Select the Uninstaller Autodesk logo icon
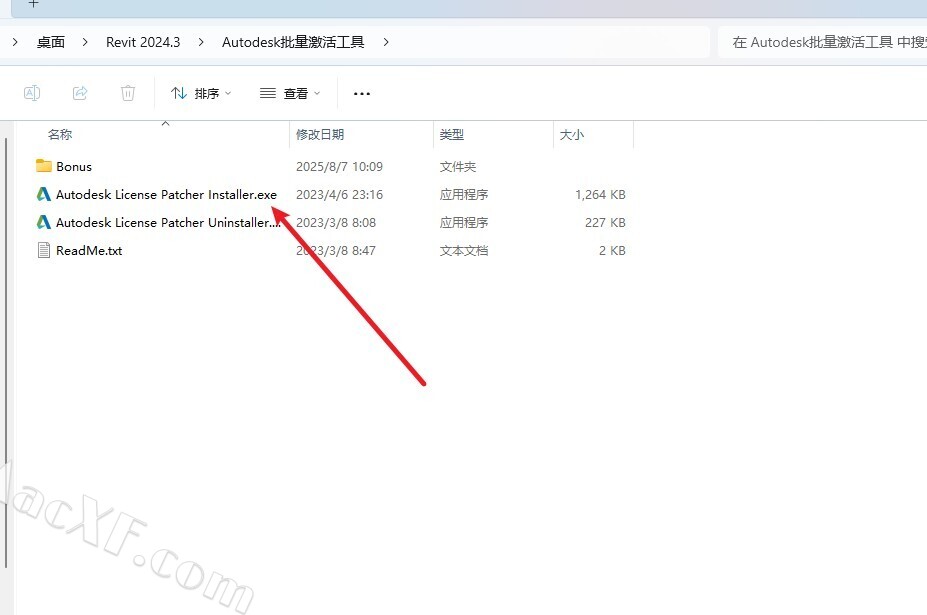This screenshot has width=927, height=615. pyautogui.click(x=44, y=222)
